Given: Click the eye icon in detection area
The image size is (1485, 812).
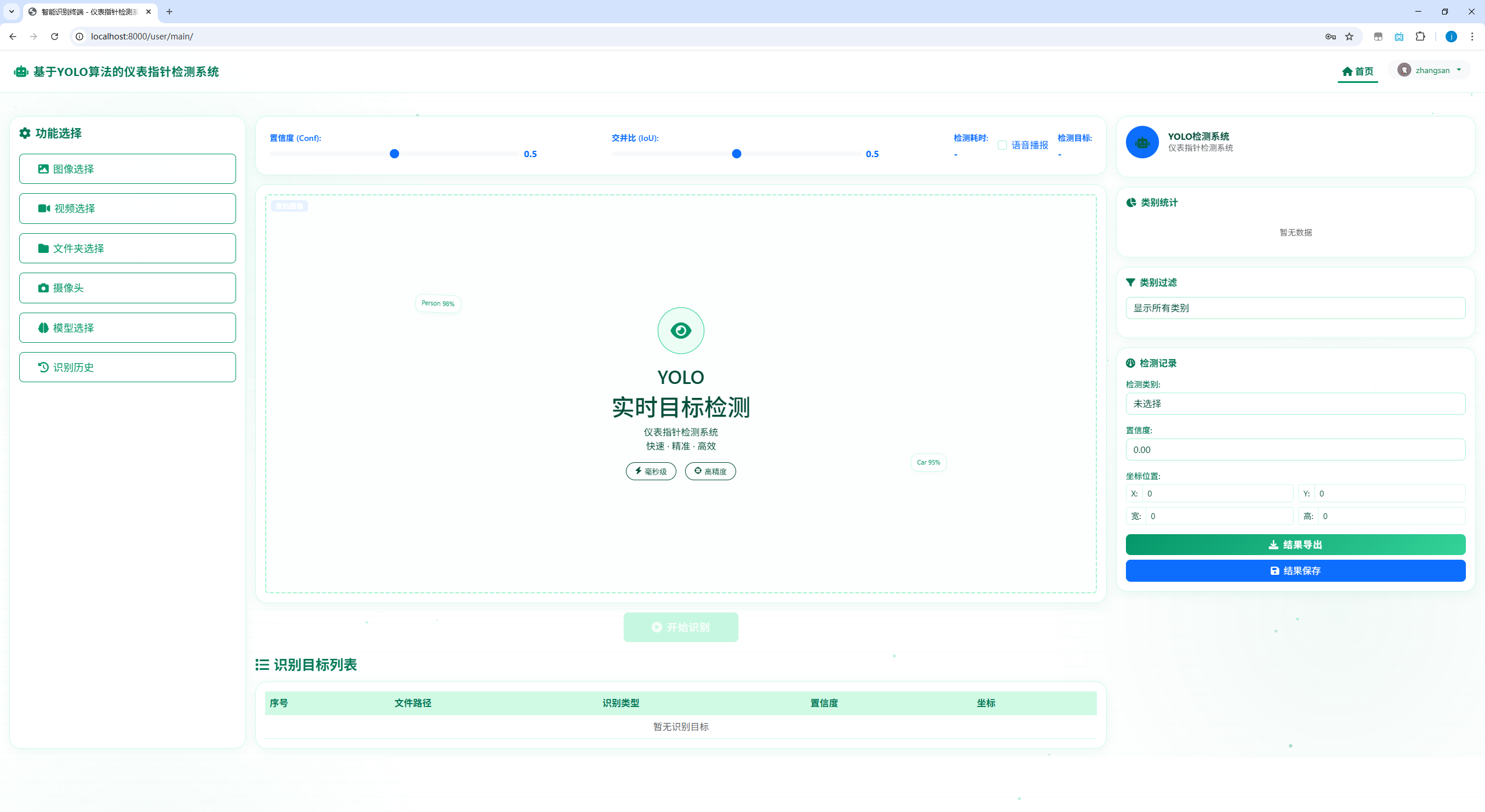Looking at the screenshot, I should pyautogui.click(x=680, y=331).
